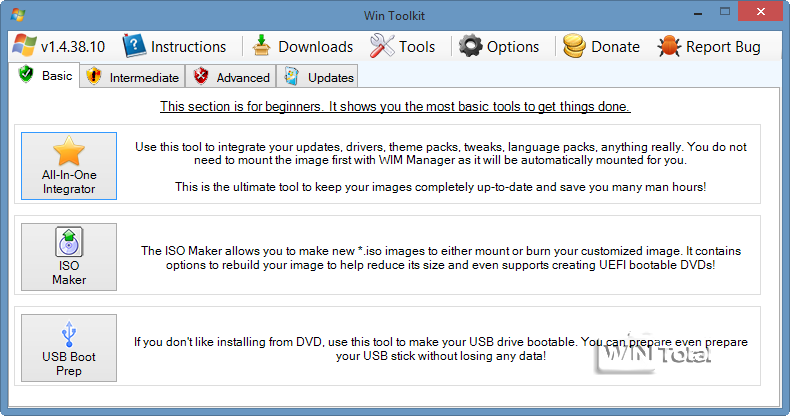This screenshot has width=790, height=416.
Task: Switch to the Intermediate tab
Action: (x=133, y=77)
